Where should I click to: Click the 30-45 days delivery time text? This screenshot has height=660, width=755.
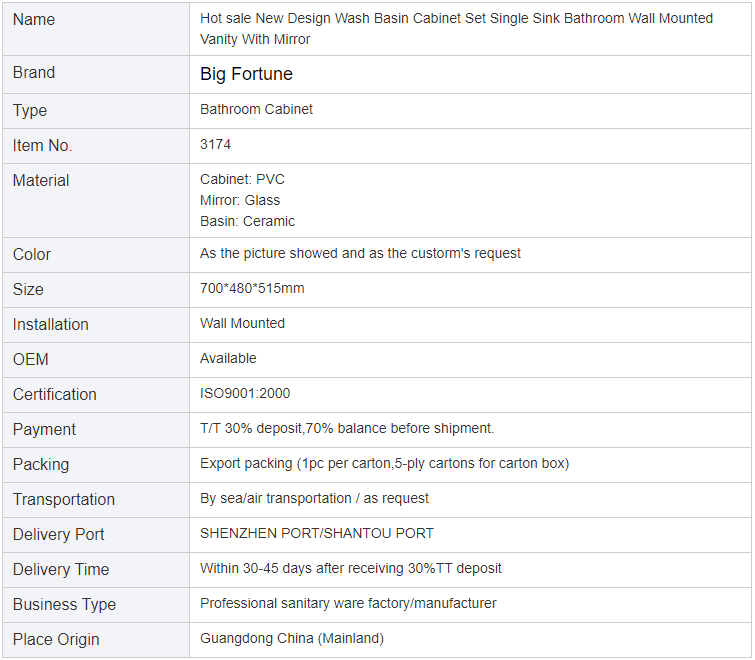pyautogui.click(x=351, y=568)
